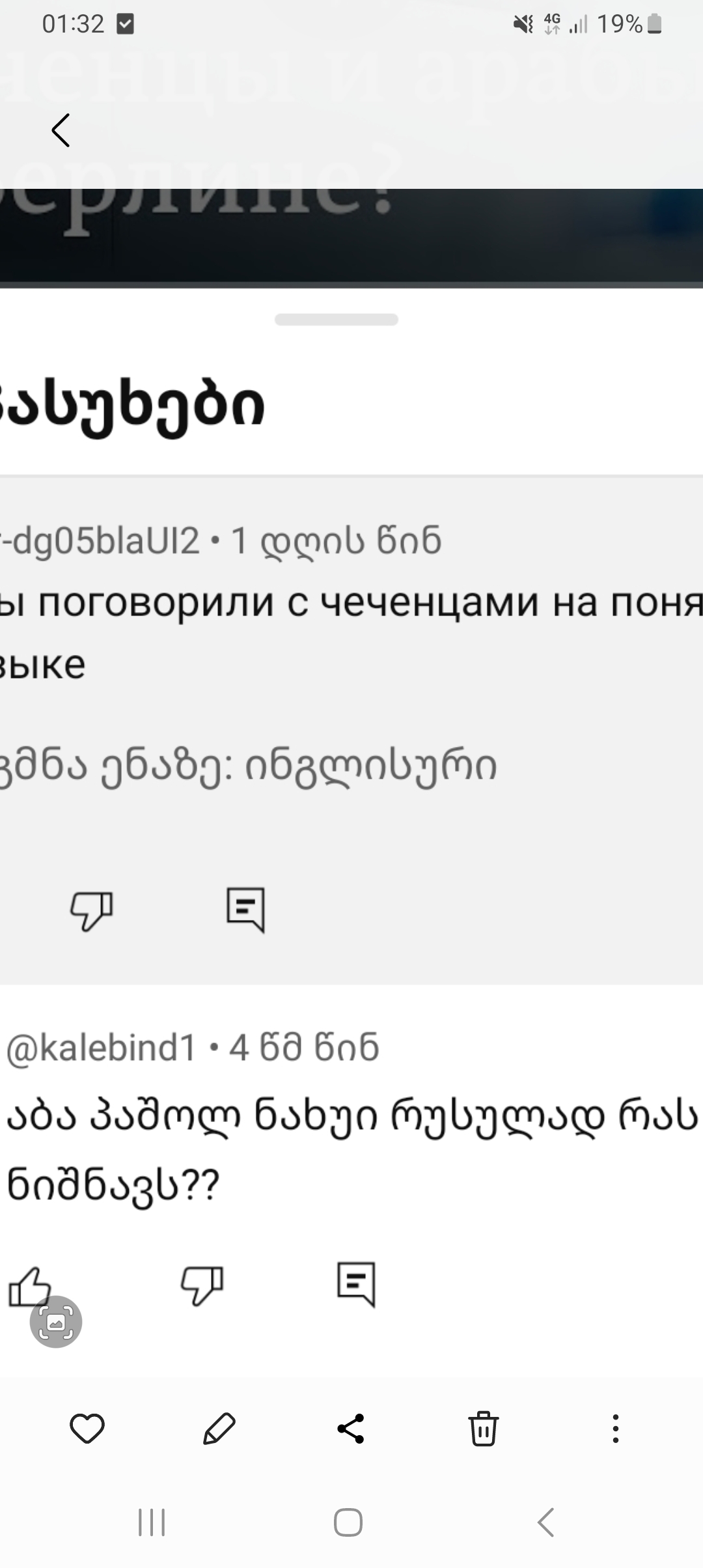
Task: Open the @kalebind1 username
Action: (101, 1048)
